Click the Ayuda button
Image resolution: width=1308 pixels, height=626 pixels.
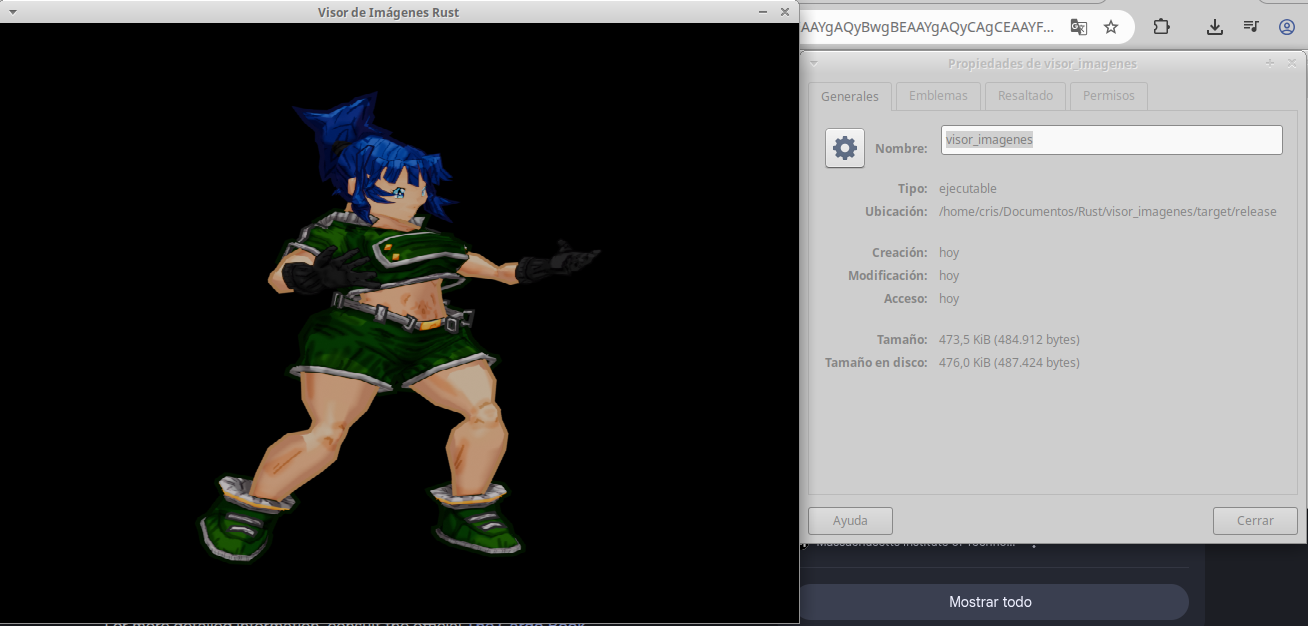coord(850,521)
